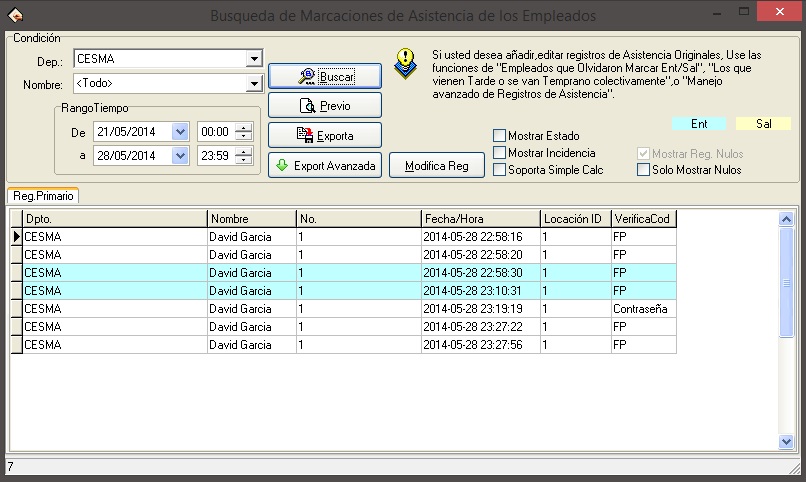806x482 pixels.
Task: Click the Sal yellow color legend
Action: pyautogui.click(x=763, y=124)
